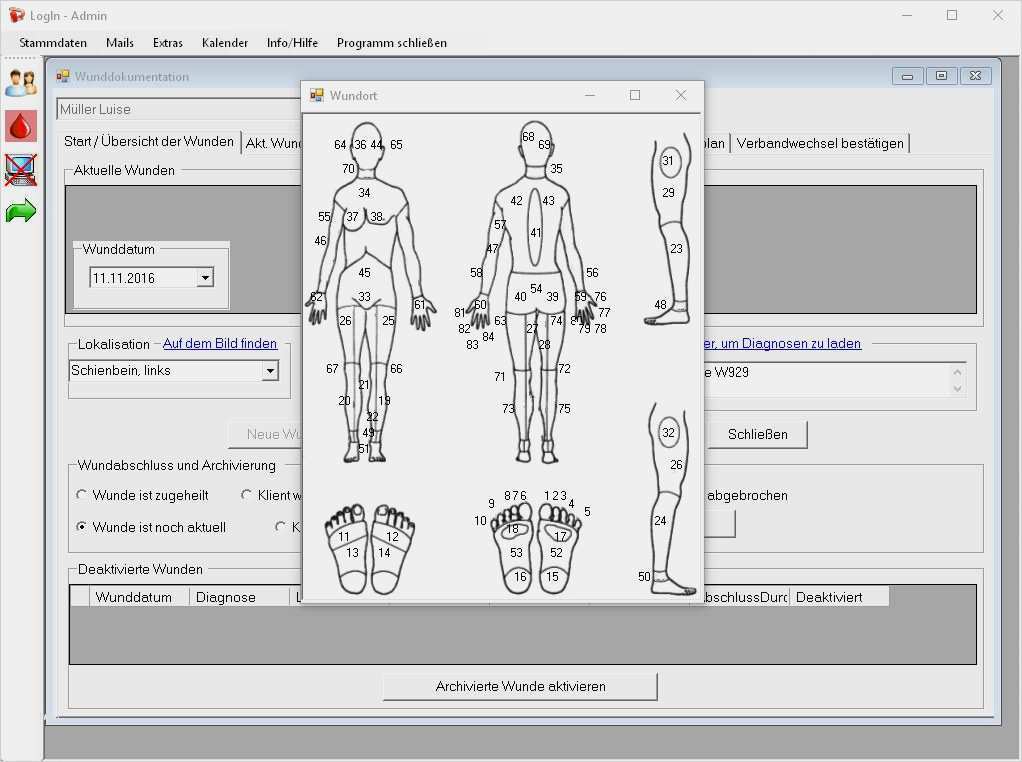Expand the Lokalisation dropdown Schienbein, links
This screenshot has height=762, width=1022.
click(270, 371)
